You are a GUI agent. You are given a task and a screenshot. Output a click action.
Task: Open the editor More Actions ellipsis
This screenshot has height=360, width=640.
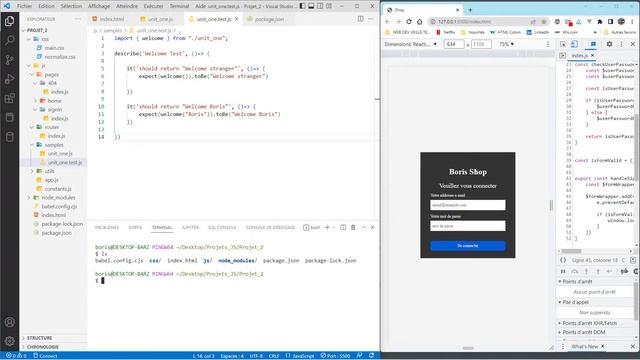(x=371, y=19)
